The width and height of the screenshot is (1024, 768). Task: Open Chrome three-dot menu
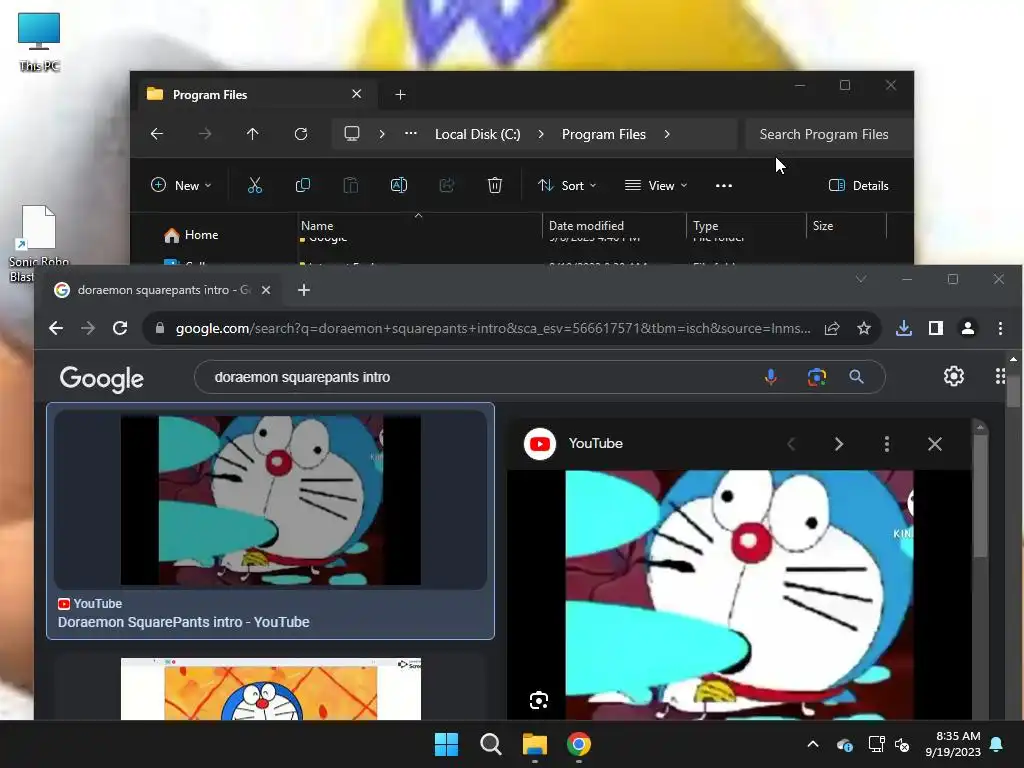click(1000, 328)
